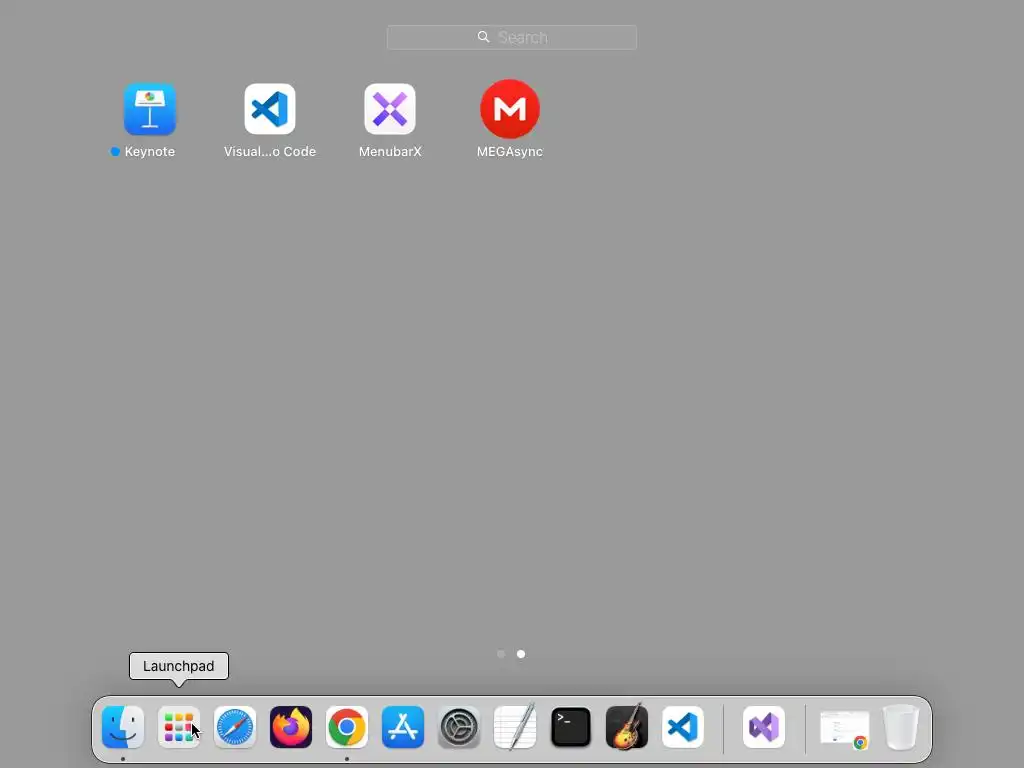1024x768 pixels.
Task: Open Keynote from Launchpad
Action: tap(150, 109)
